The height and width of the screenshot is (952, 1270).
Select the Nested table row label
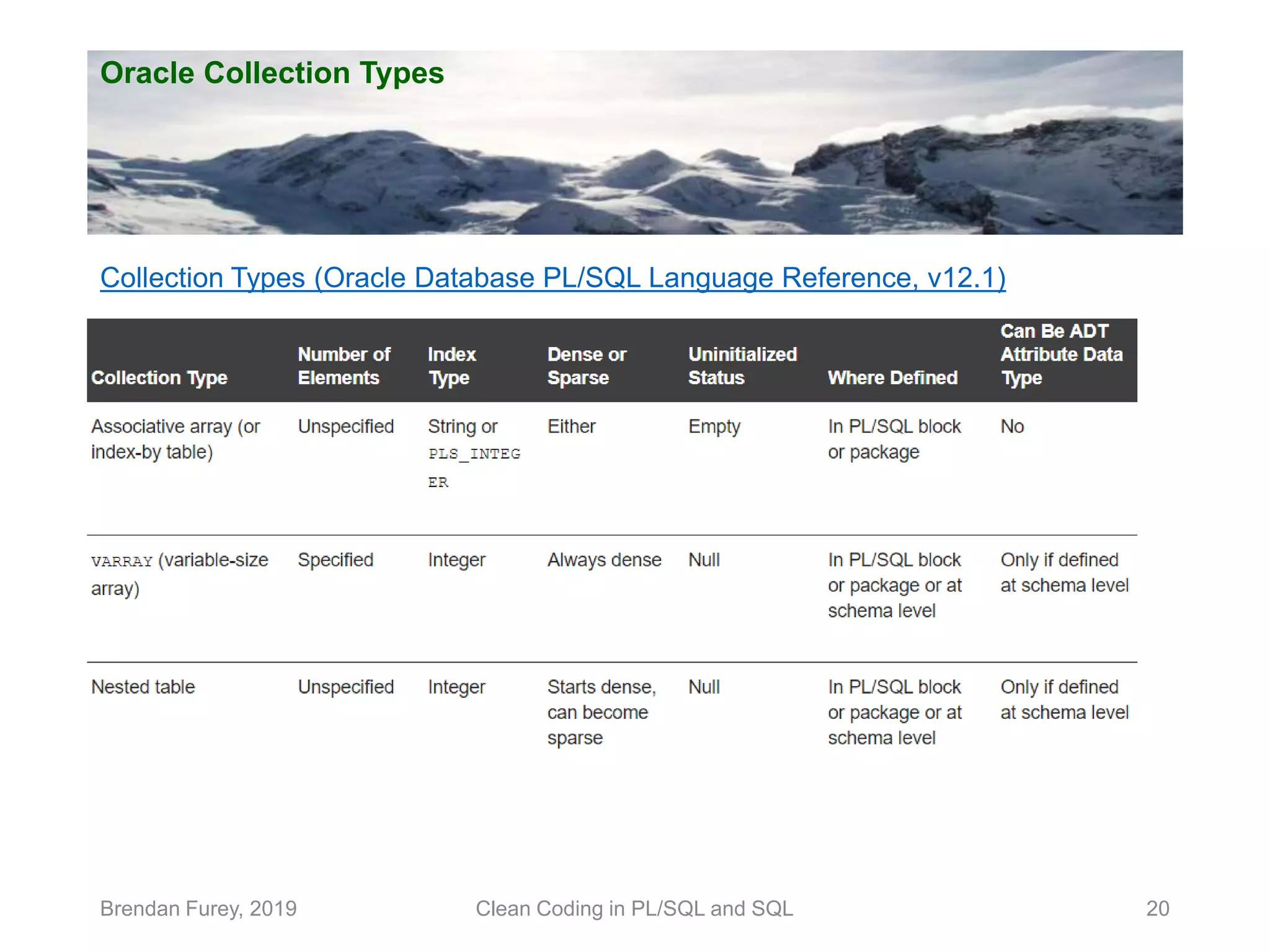[x=143, y=687]
